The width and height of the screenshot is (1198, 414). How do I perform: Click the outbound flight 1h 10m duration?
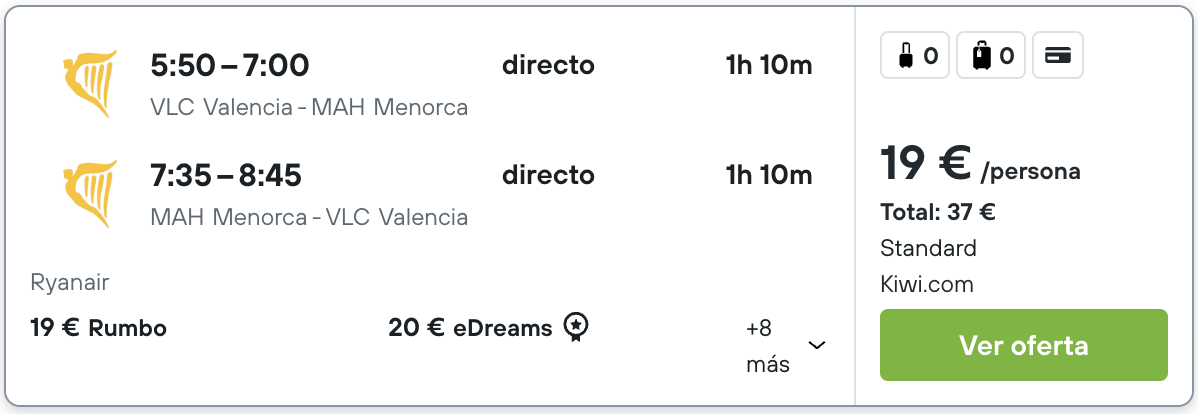point(769,66)
